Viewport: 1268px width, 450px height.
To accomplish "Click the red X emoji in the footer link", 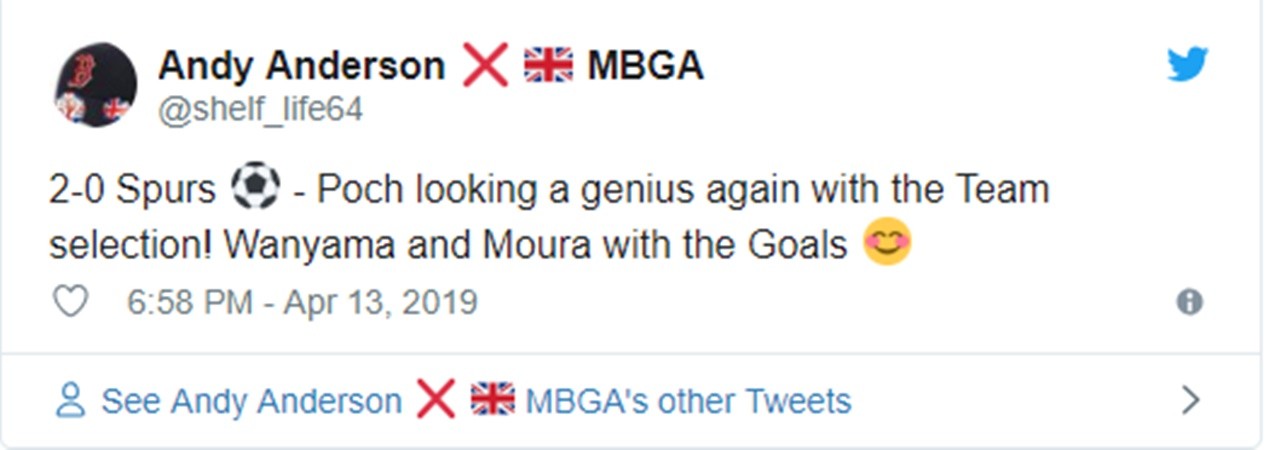I will [x=435, y=401].
